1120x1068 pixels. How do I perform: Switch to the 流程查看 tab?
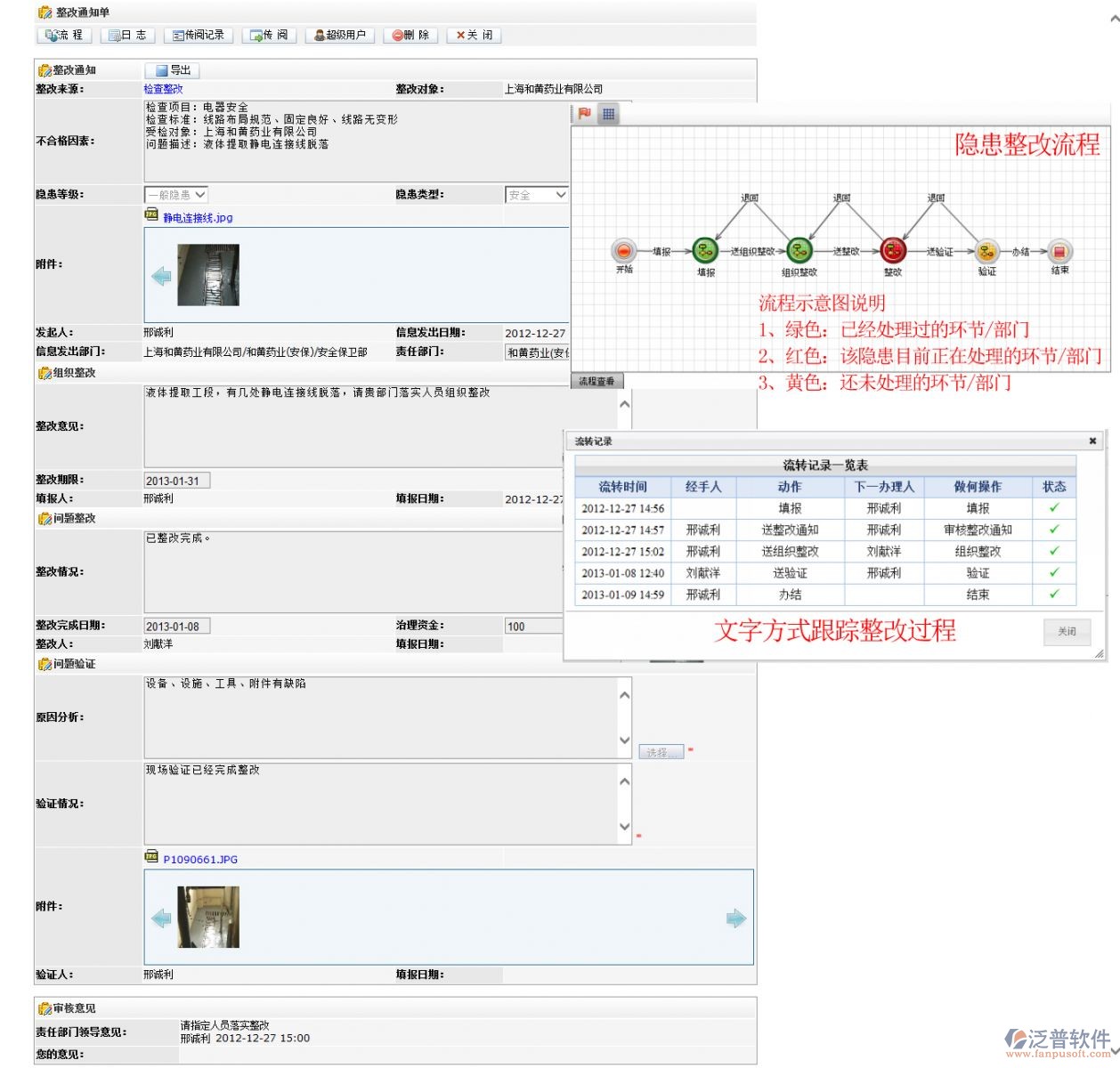coord(597,381)
